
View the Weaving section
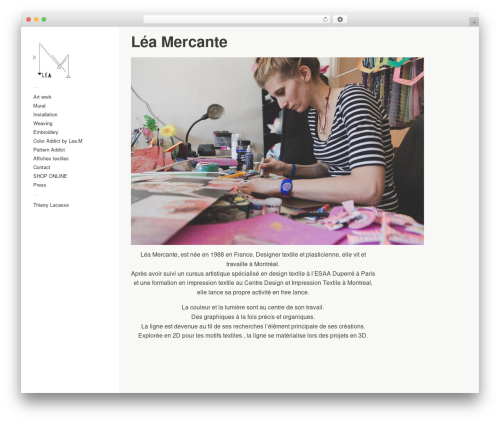pos(43,123)
